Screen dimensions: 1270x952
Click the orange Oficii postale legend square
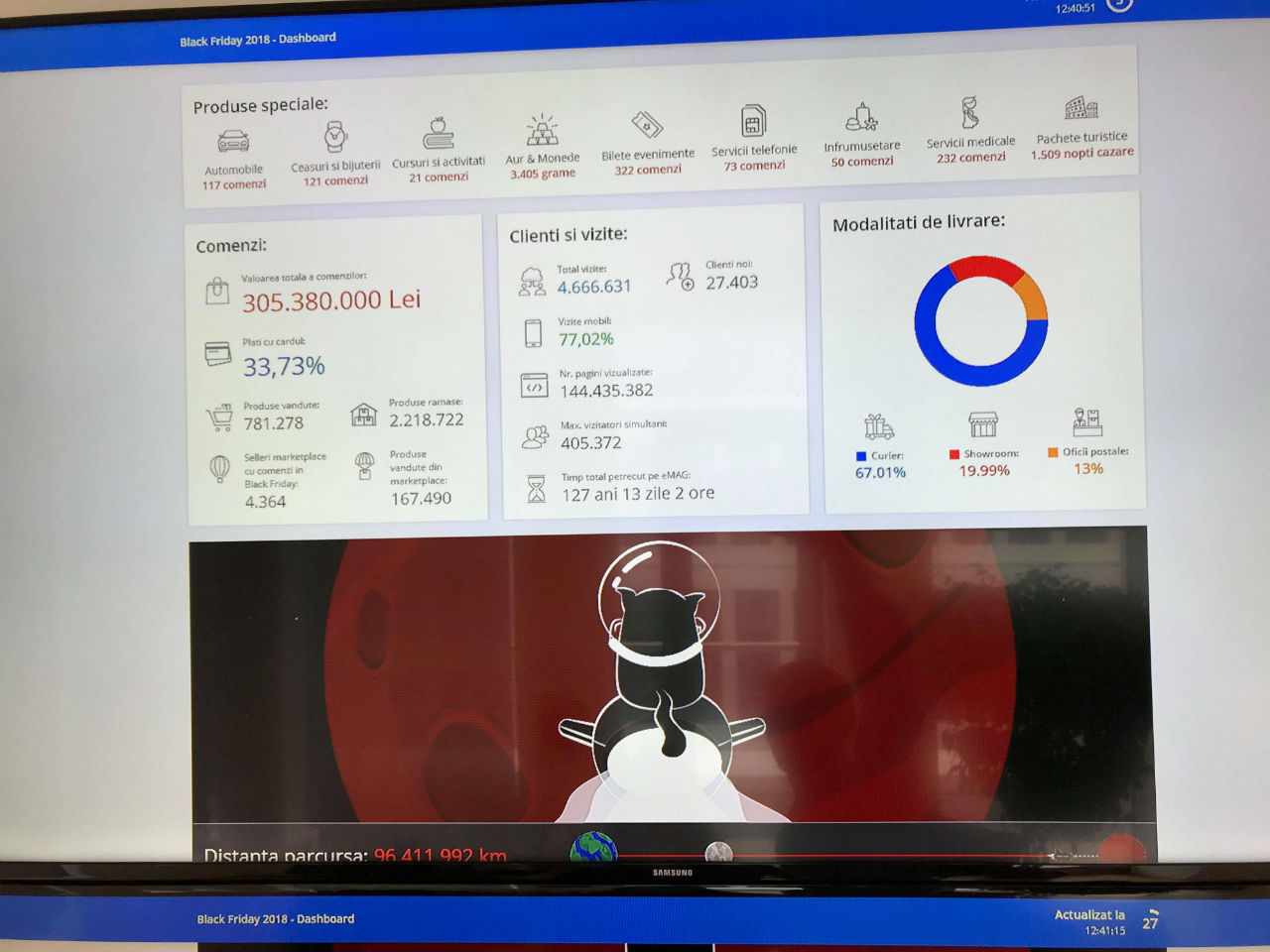[x=1053, y=452]
